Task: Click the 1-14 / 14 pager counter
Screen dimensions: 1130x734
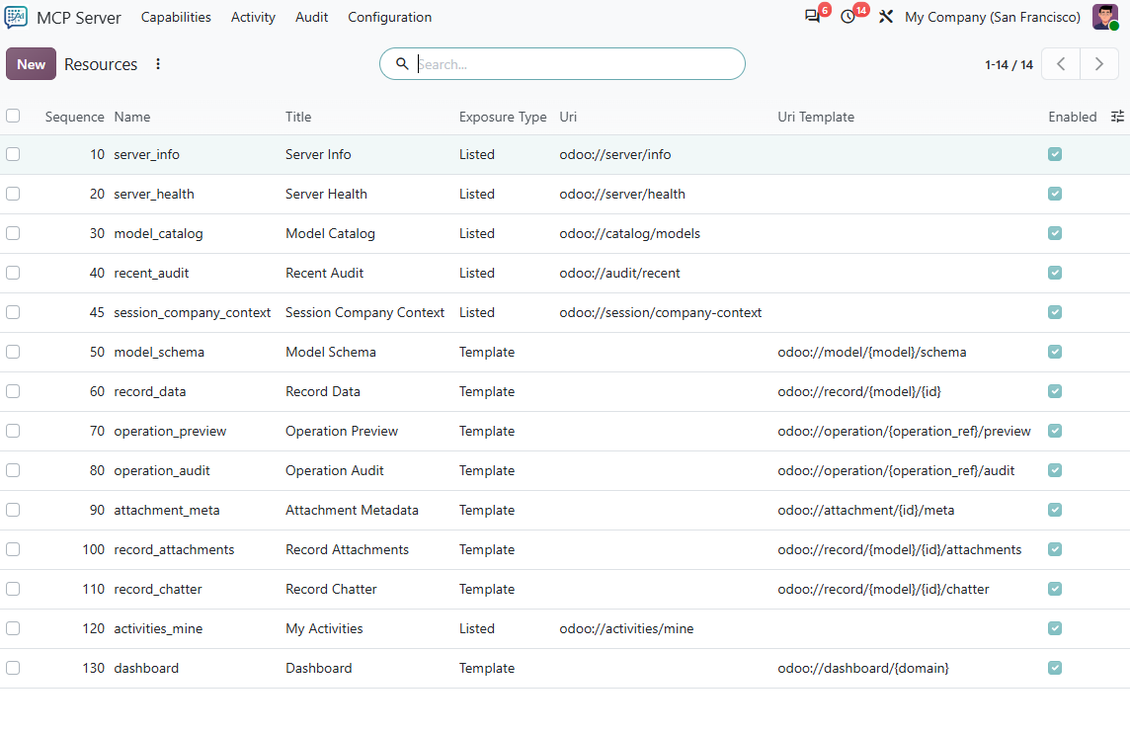Action: coord(1008,65)
